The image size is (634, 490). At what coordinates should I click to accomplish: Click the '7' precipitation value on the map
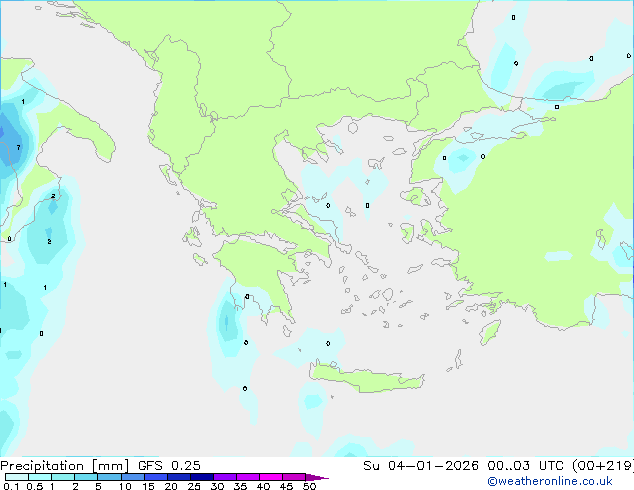18,148
